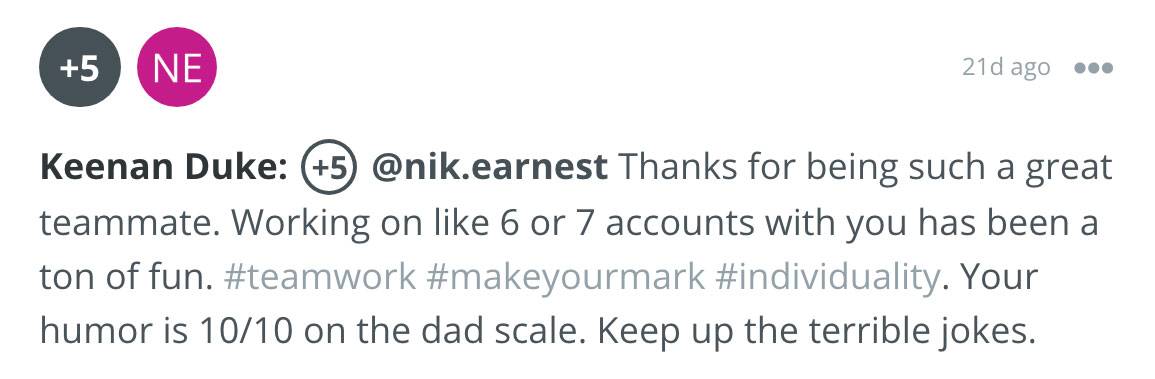The image size is (1155, 379).
Task: Select the #makeyourmark hashtag
Action: click(566, 277)
